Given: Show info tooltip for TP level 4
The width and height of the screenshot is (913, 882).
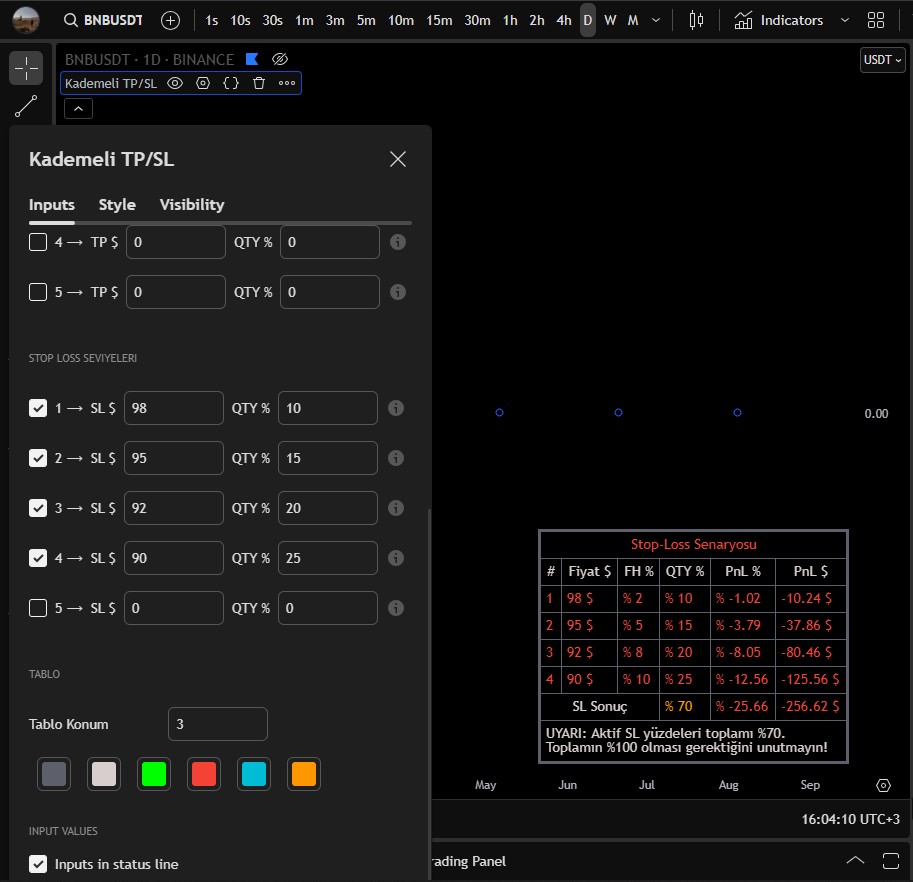Looking at the screenshot, I should (398, 242).
